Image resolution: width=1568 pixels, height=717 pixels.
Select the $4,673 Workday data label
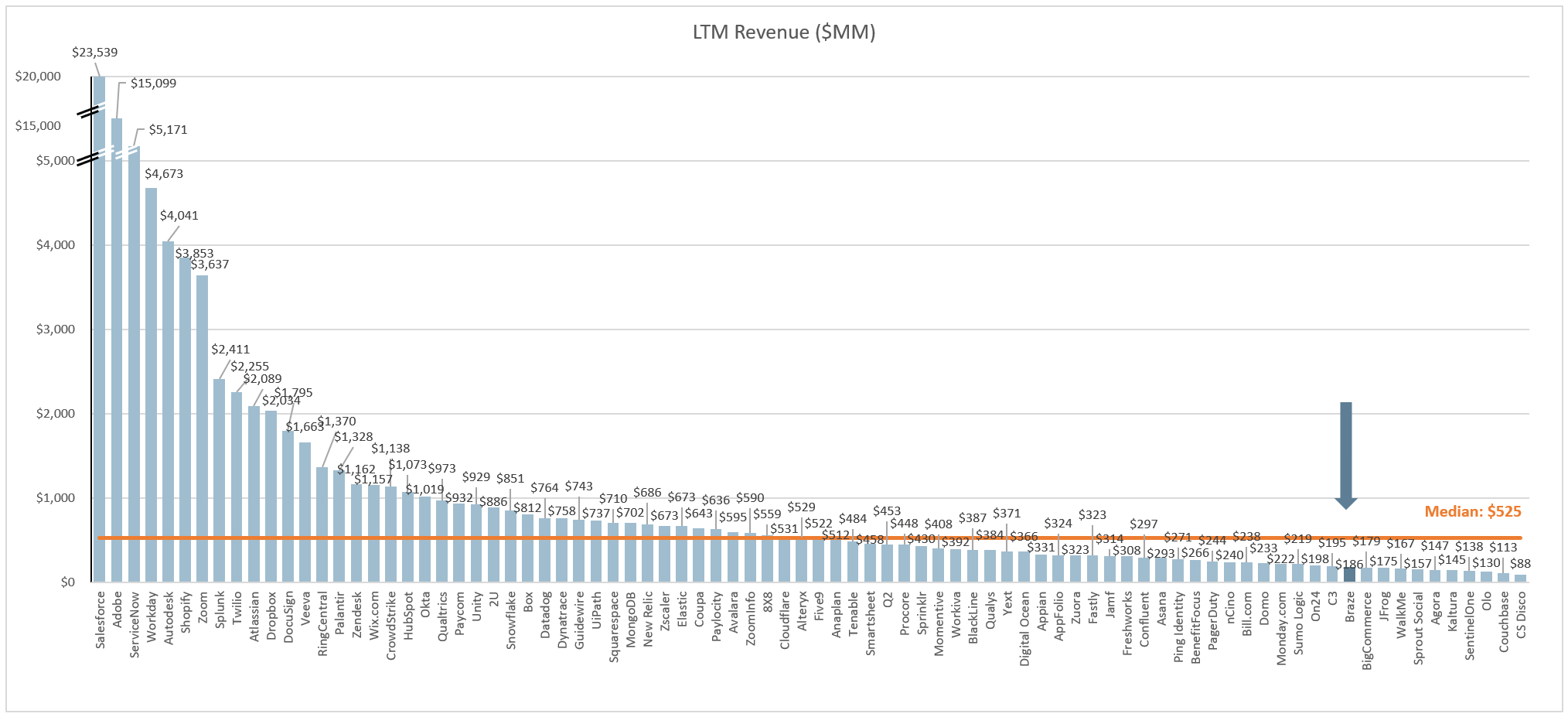point(164,174)
